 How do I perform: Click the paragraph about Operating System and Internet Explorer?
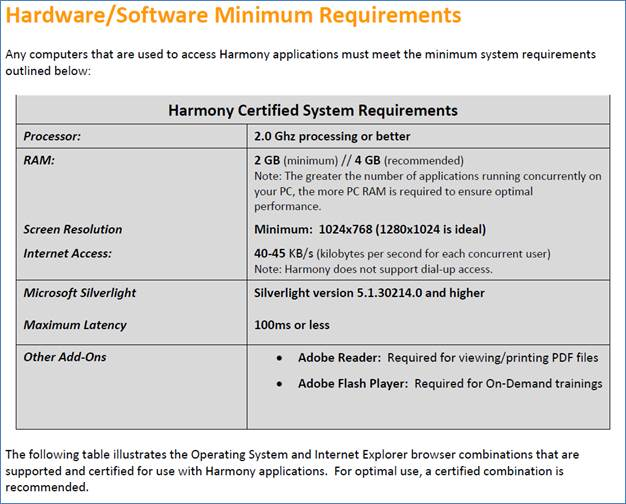point(300,468)
